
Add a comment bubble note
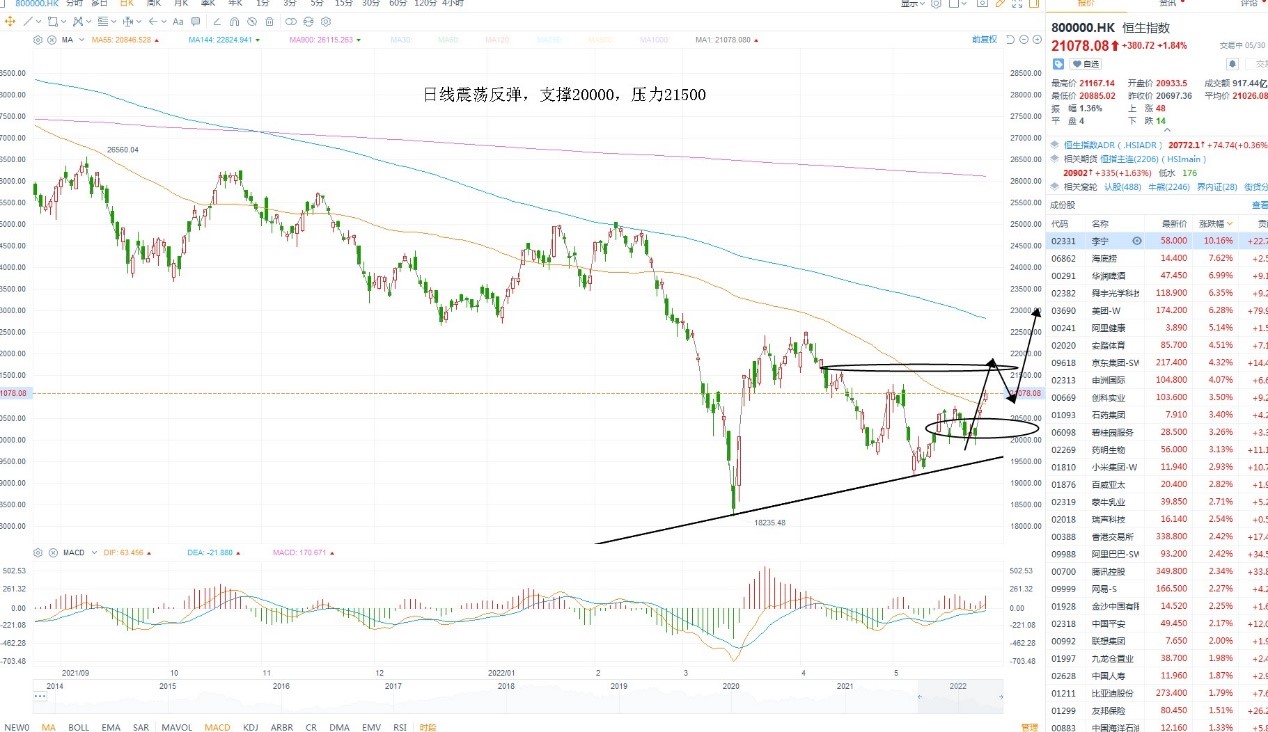coord(195,21)
